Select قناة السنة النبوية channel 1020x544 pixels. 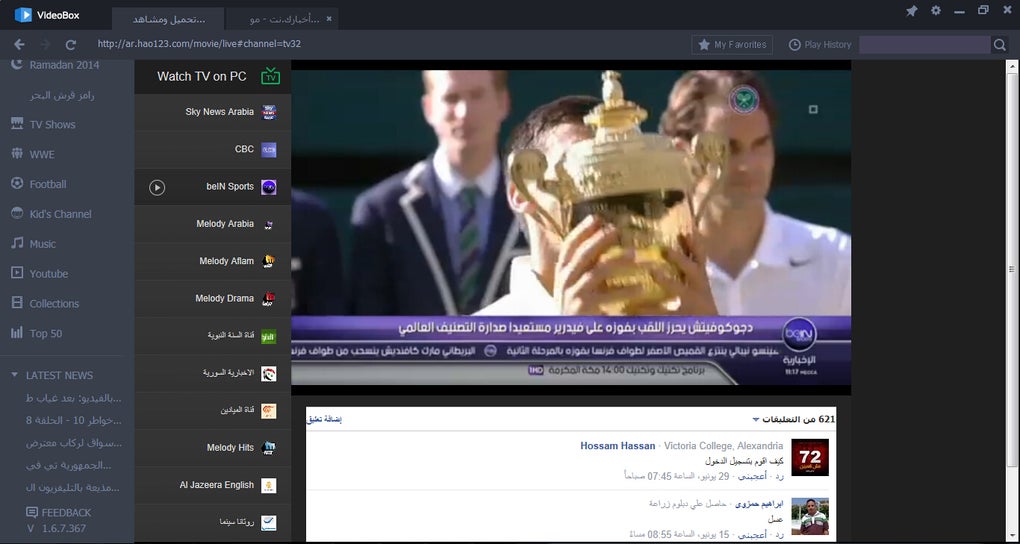click(213, 336)
